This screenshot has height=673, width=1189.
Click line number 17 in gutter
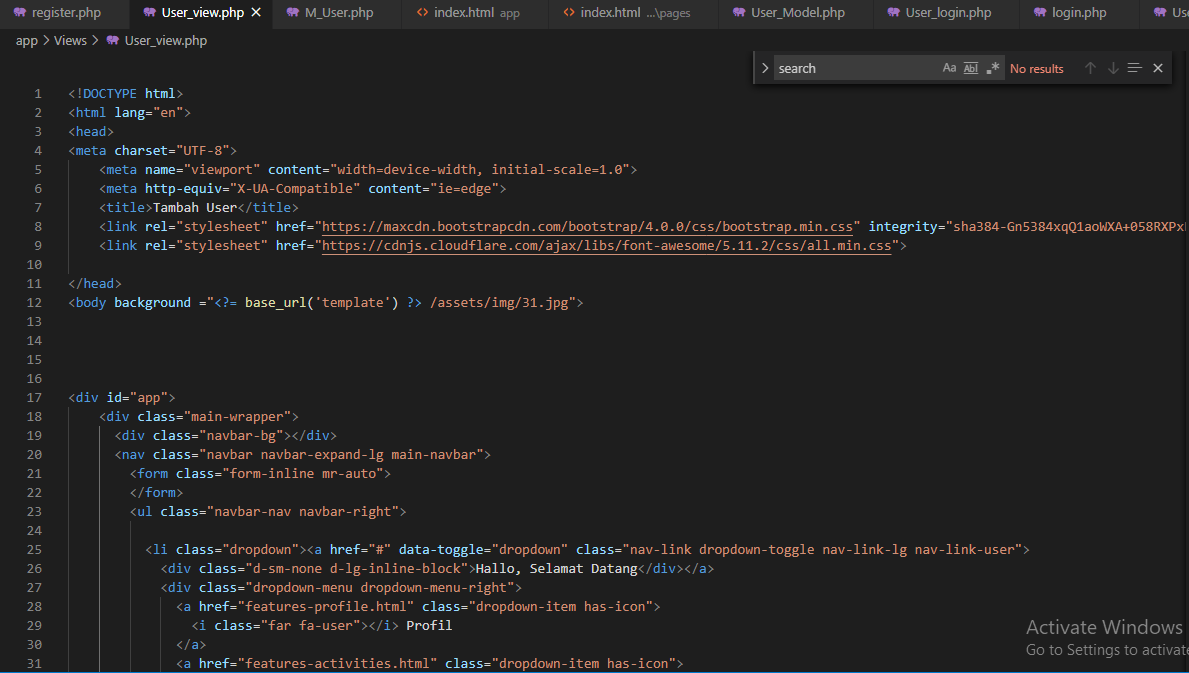point(34,398)
